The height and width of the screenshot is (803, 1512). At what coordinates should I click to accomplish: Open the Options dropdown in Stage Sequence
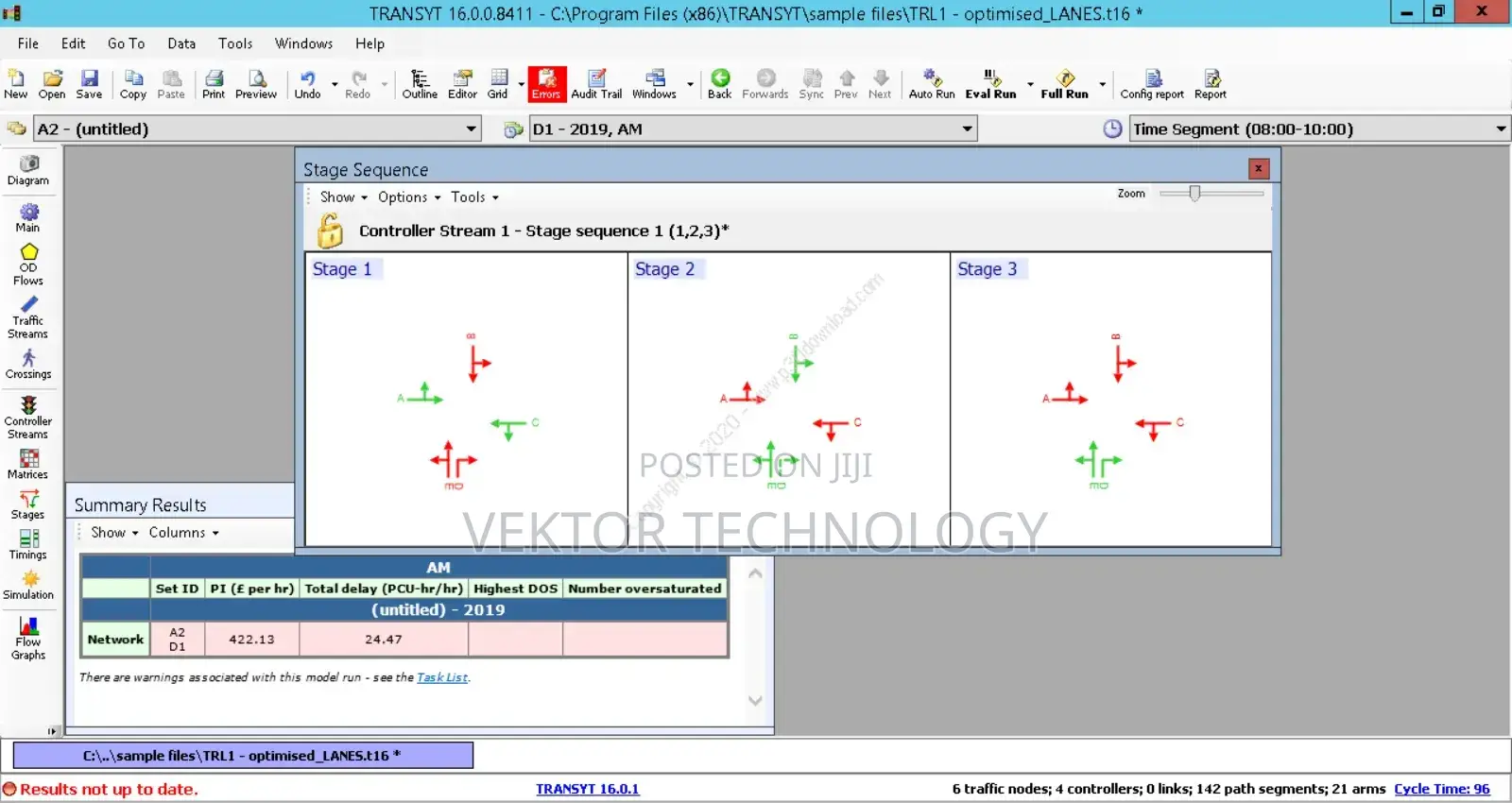pos(409,197)
